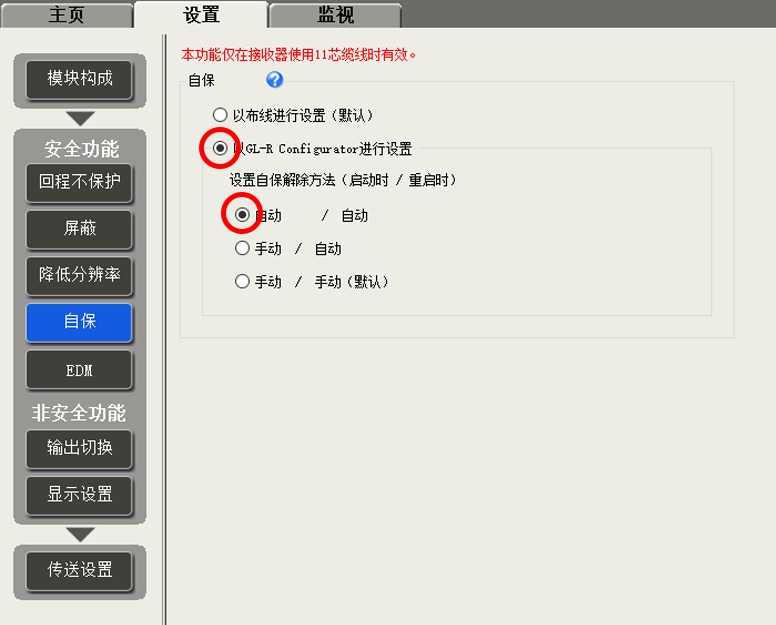Click the down arrow above 传送设置
The width and height of the screenshot is (776, 625).
pos(80,534)
